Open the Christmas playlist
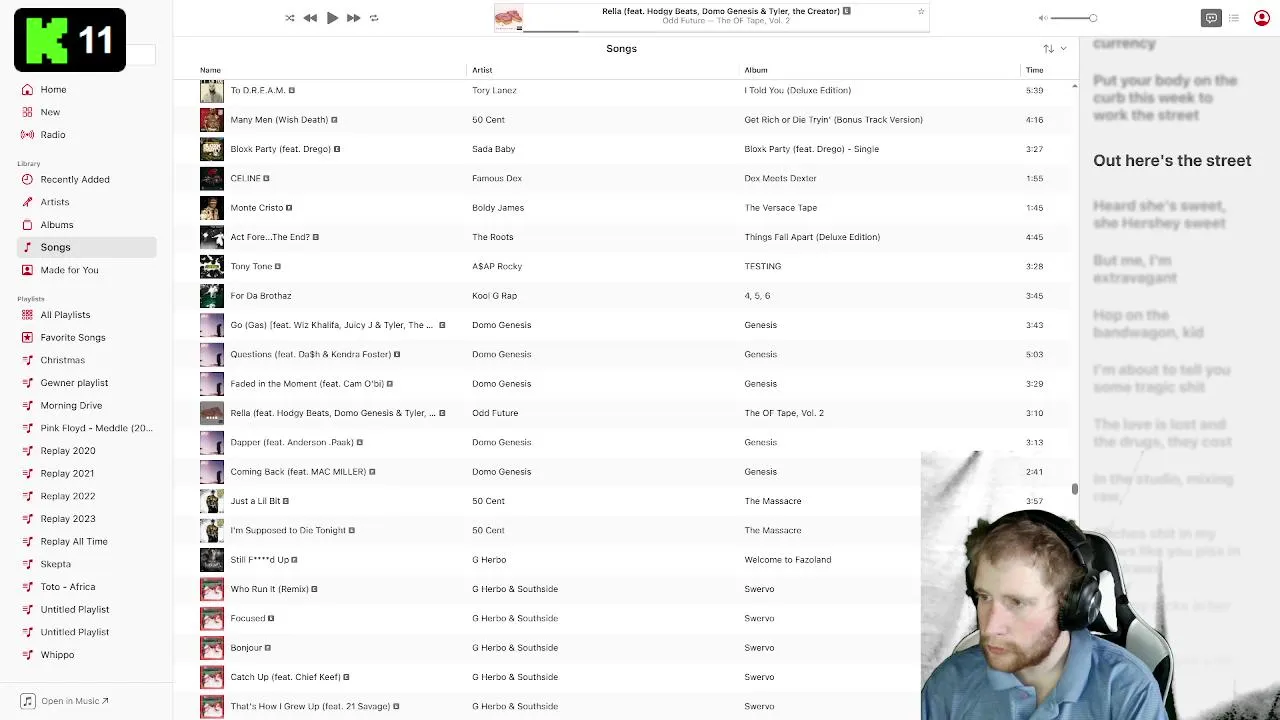This screenshot has height=720, width=1280. (62, 360)
